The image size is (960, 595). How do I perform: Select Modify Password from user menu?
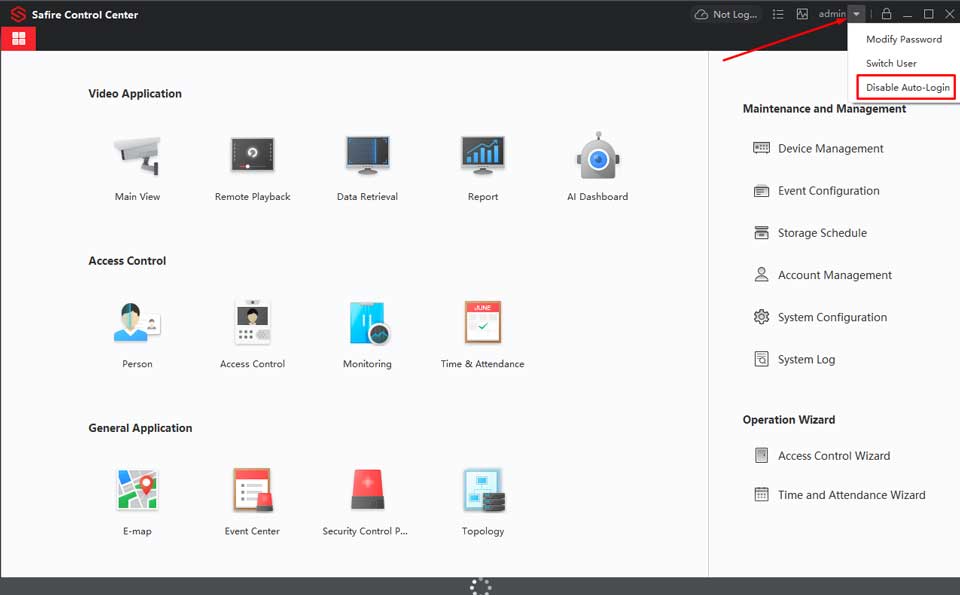(x=903, y=39)
